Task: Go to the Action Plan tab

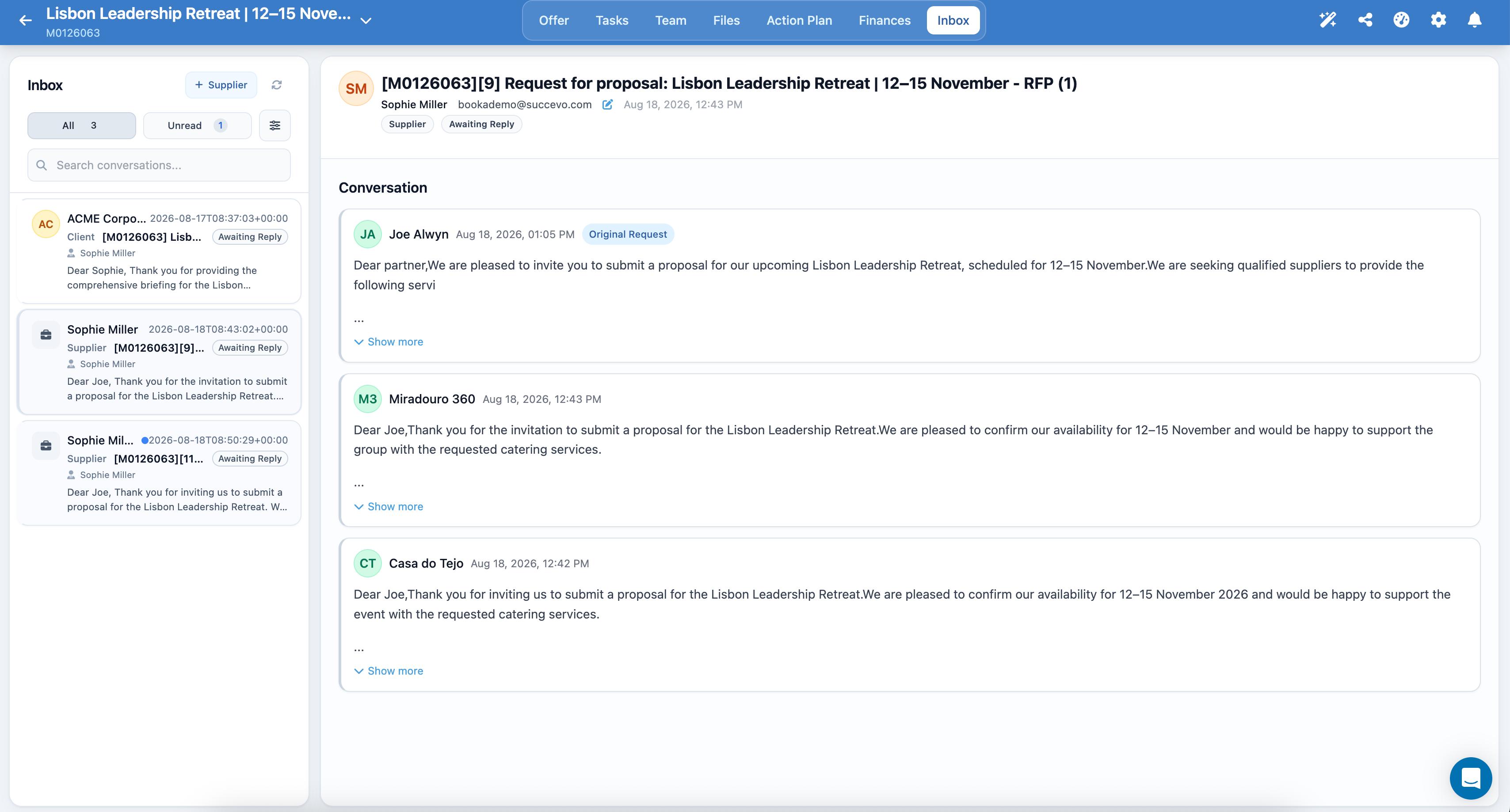Action: click(799, 20)
